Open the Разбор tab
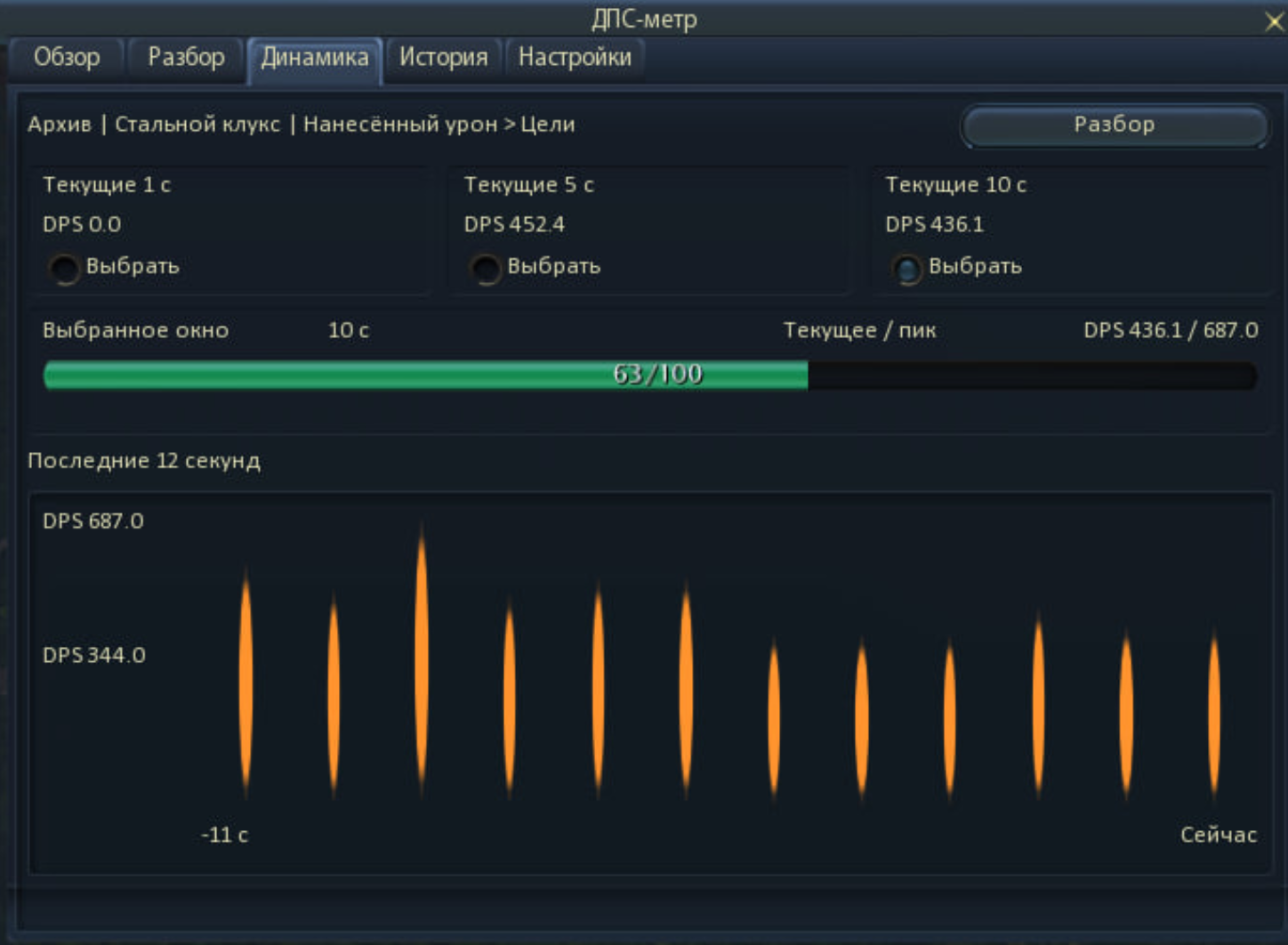 click(186, 58)
